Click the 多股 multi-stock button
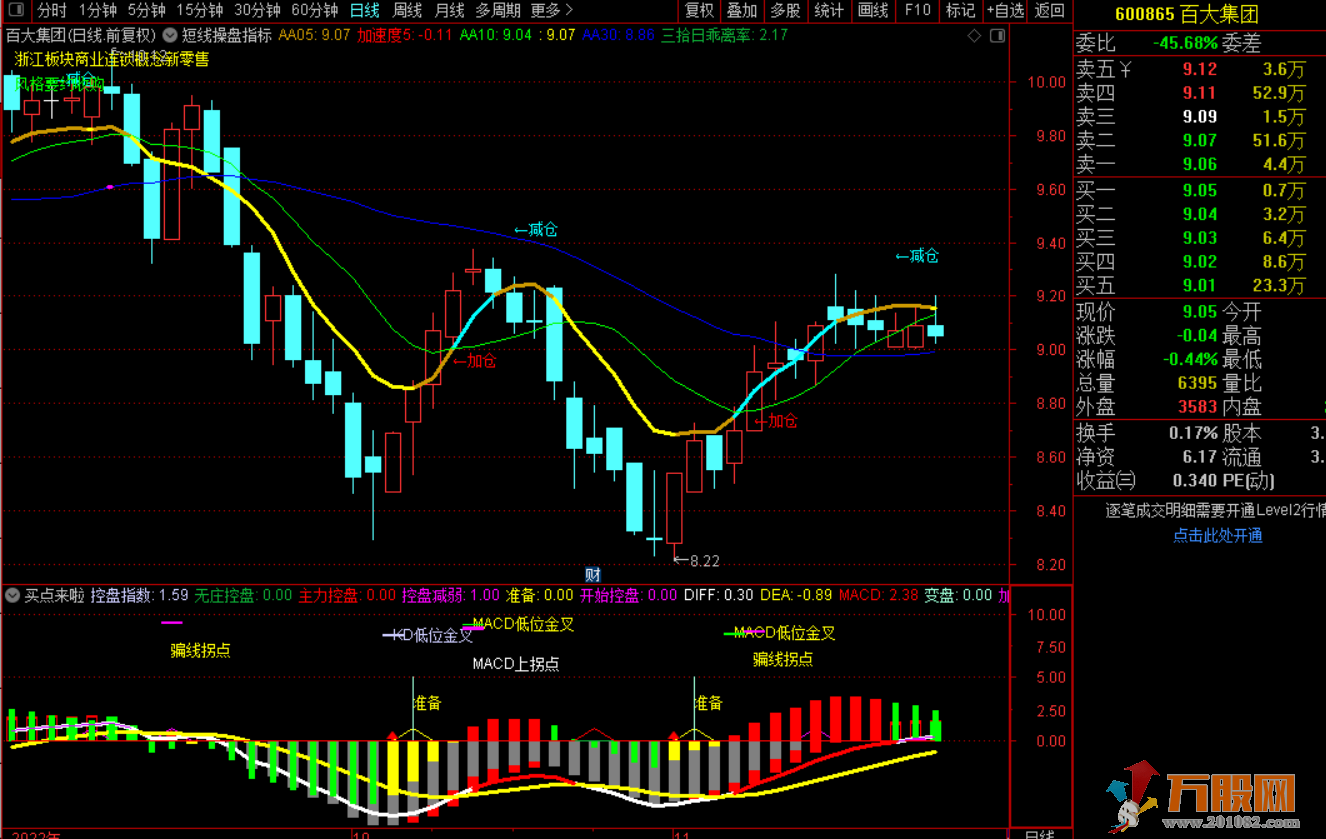Screen dimensions: 1326x839 (785, 10)
